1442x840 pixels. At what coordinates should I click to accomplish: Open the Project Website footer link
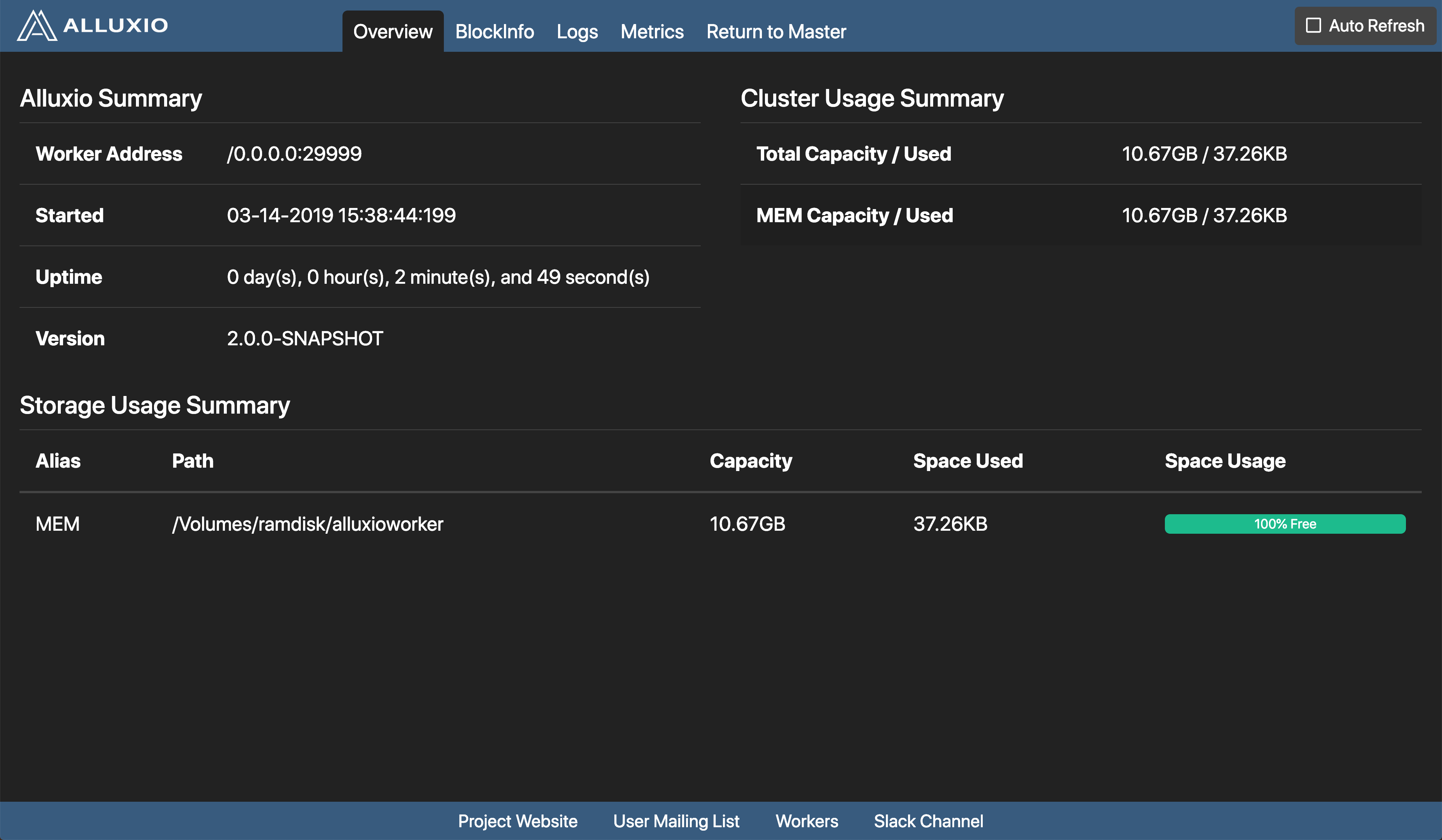(517, 821)
